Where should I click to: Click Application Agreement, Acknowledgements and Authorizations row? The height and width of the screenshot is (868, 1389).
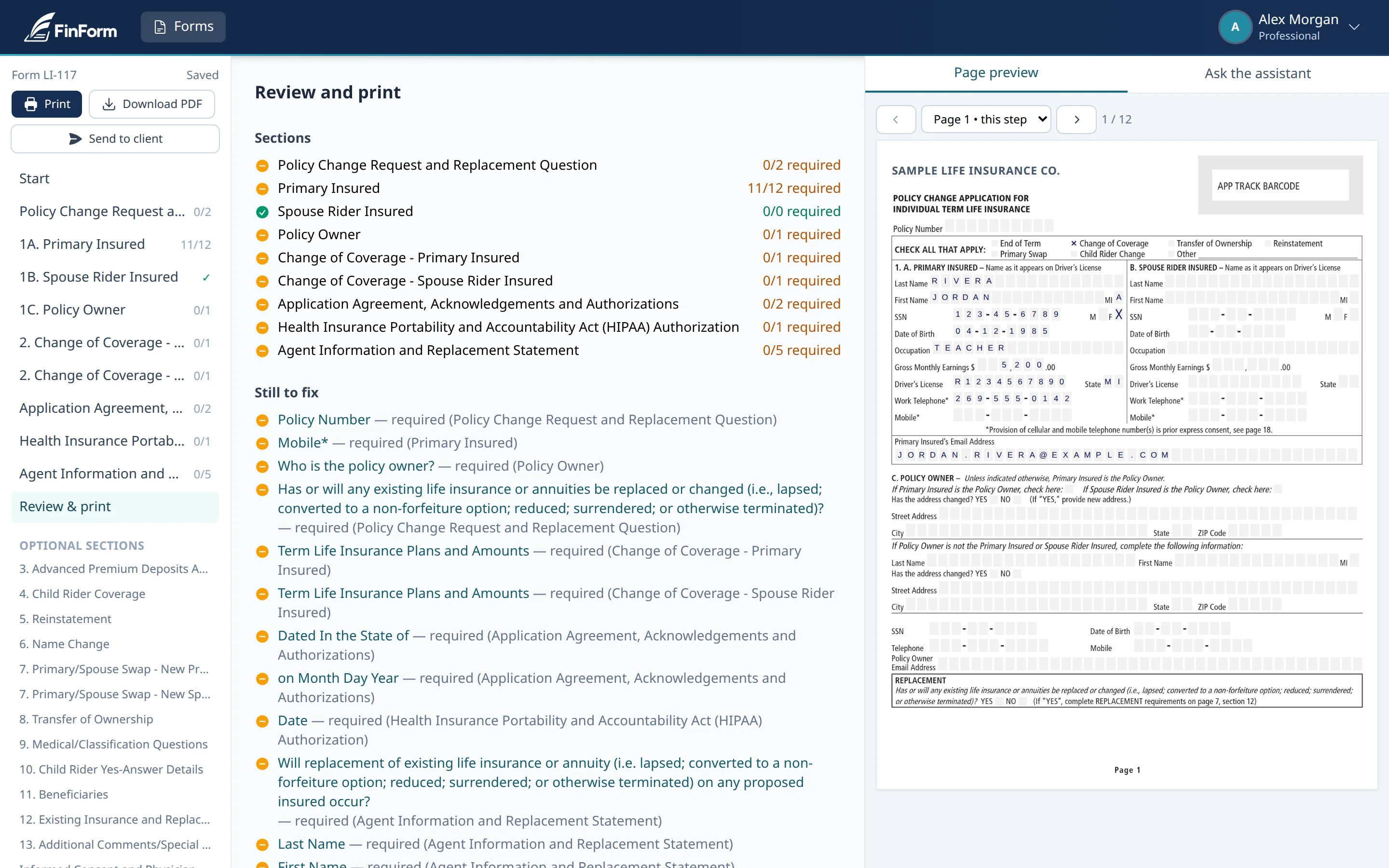point(548,304)
